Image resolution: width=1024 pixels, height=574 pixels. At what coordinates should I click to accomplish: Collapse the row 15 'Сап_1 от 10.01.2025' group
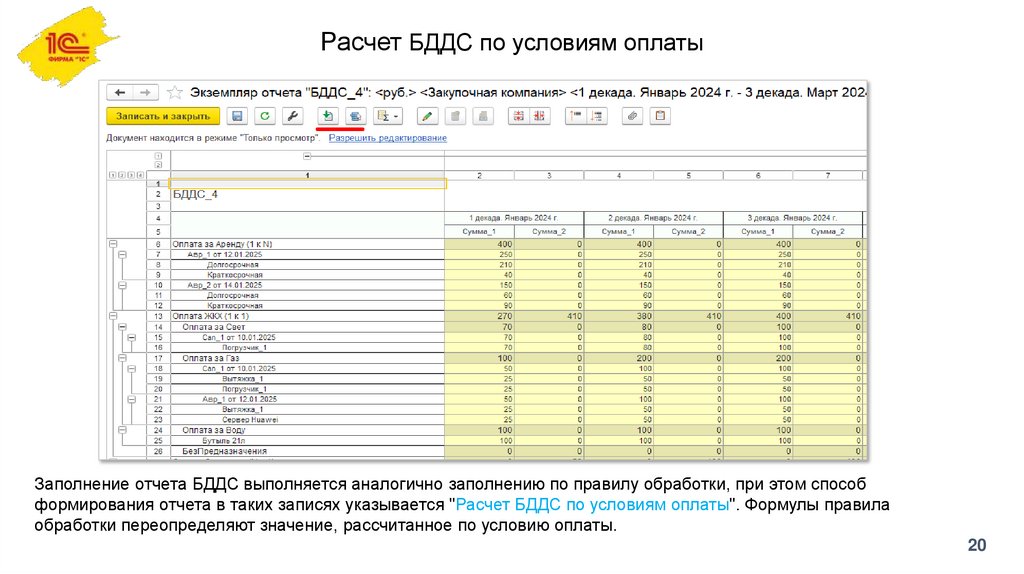[131, 337]
